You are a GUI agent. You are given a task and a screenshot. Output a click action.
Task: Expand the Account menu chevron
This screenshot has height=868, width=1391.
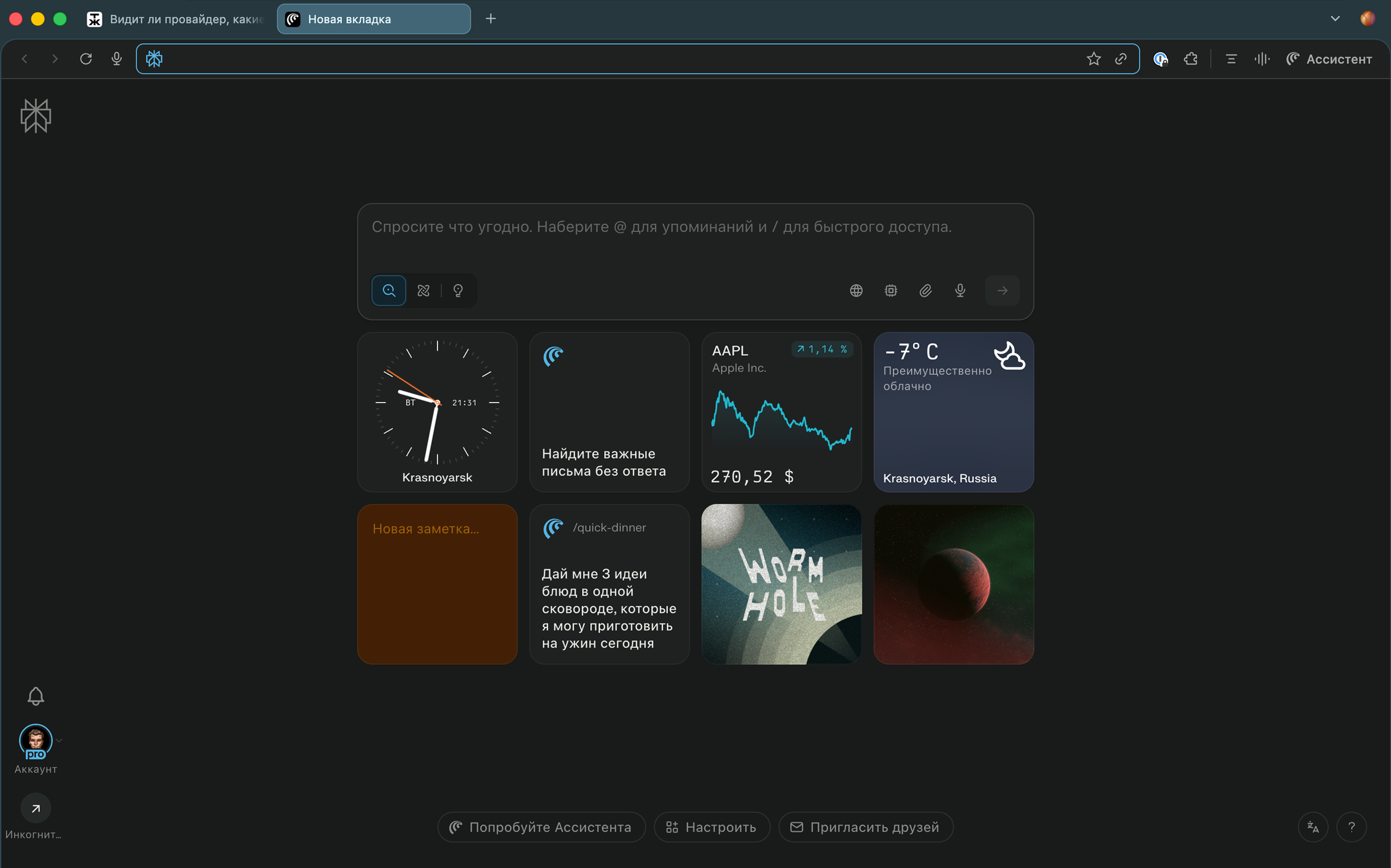(59, 740)
